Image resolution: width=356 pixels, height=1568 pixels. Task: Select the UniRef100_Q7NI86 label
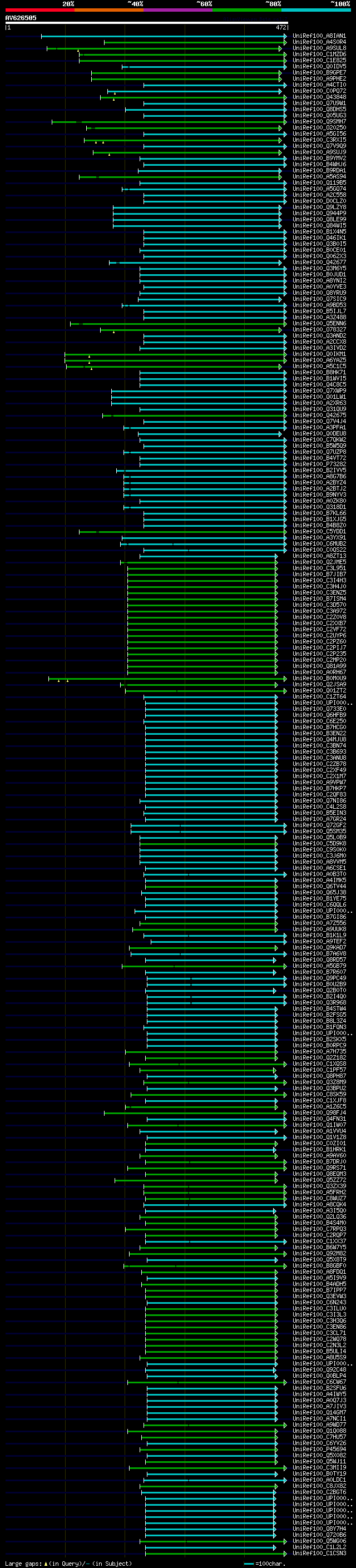[319, 801]
